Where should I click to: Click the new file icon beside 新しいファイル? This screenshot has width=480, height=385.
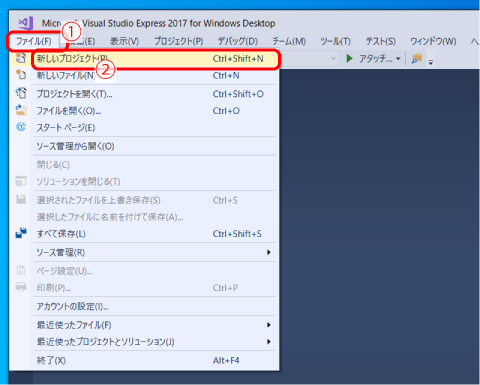tap(21, 75)
